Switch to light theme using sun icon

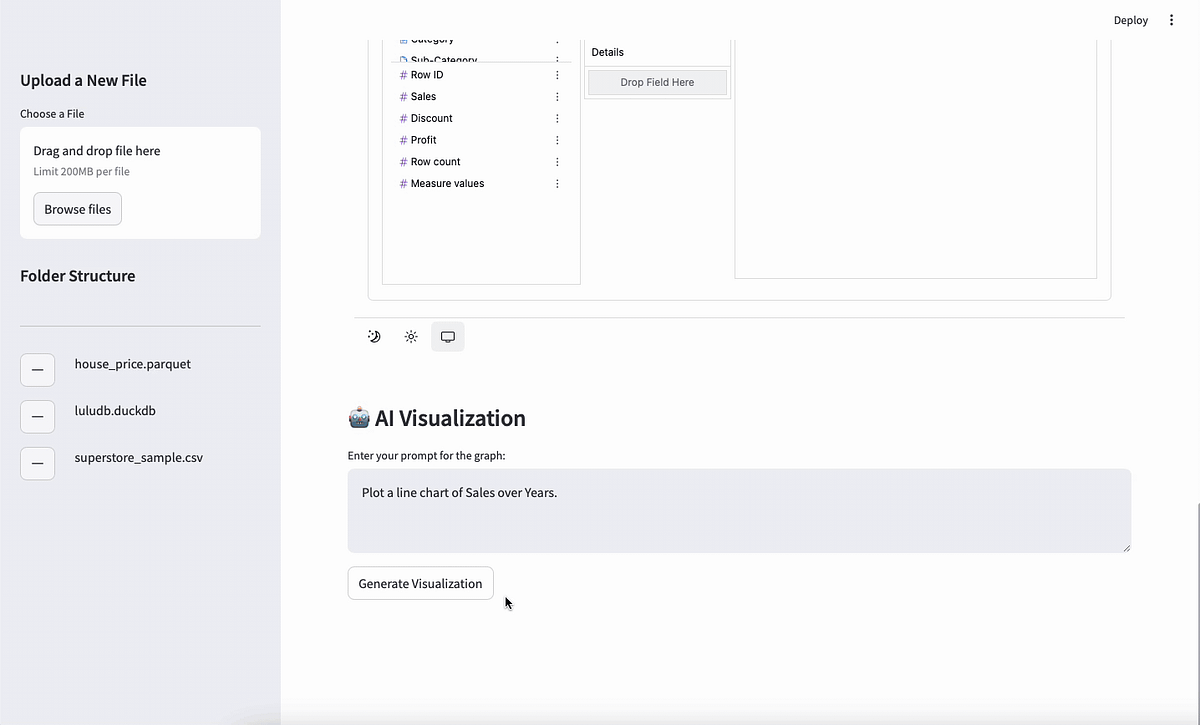point(410,336)
